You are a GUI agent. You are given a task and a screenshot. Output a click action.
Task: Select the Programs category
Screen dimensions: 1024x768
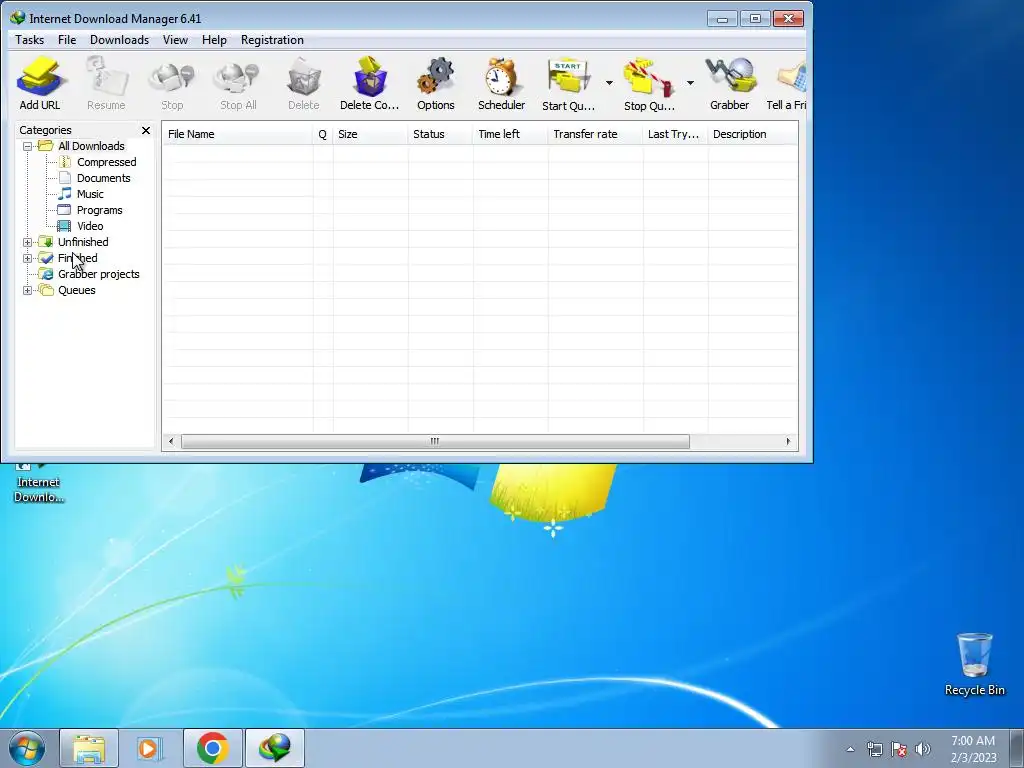[x=99, y=210]
